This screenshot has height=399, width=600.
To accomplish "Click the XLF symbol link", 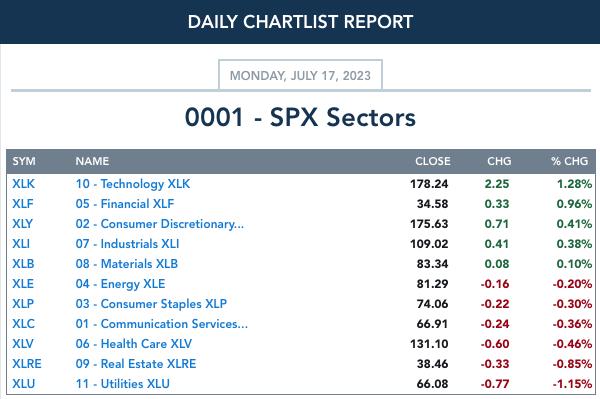I will point(23,204).
